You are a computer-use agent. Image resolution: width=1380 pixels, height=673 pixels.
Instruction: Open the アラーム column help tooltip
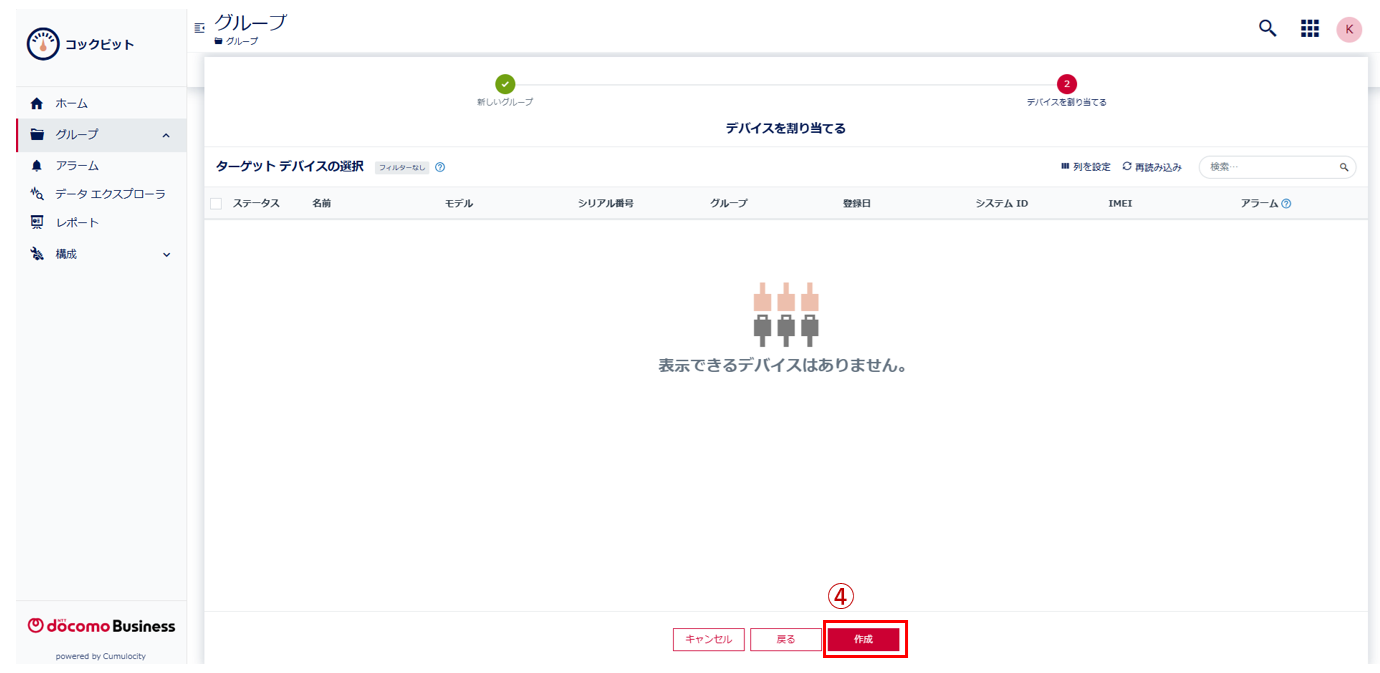click(1286, 203)
